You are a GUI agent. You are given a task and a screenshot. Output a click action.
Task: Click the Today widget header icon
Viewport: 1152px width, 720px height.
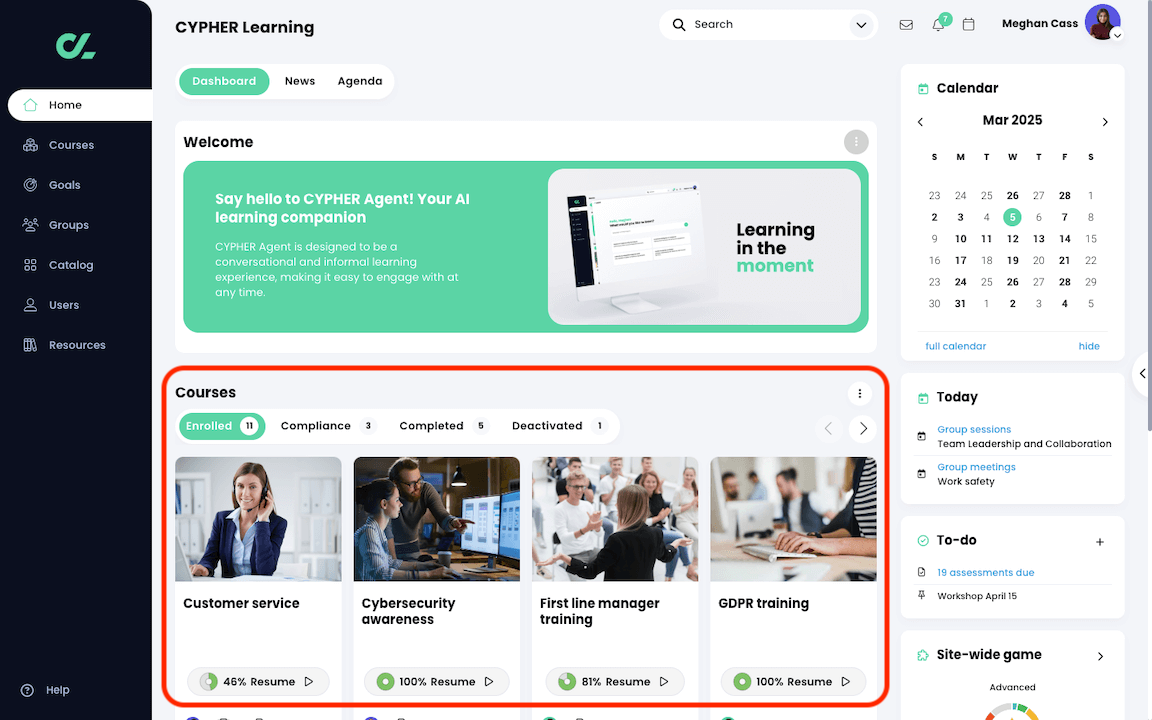[x=923, y=398]
